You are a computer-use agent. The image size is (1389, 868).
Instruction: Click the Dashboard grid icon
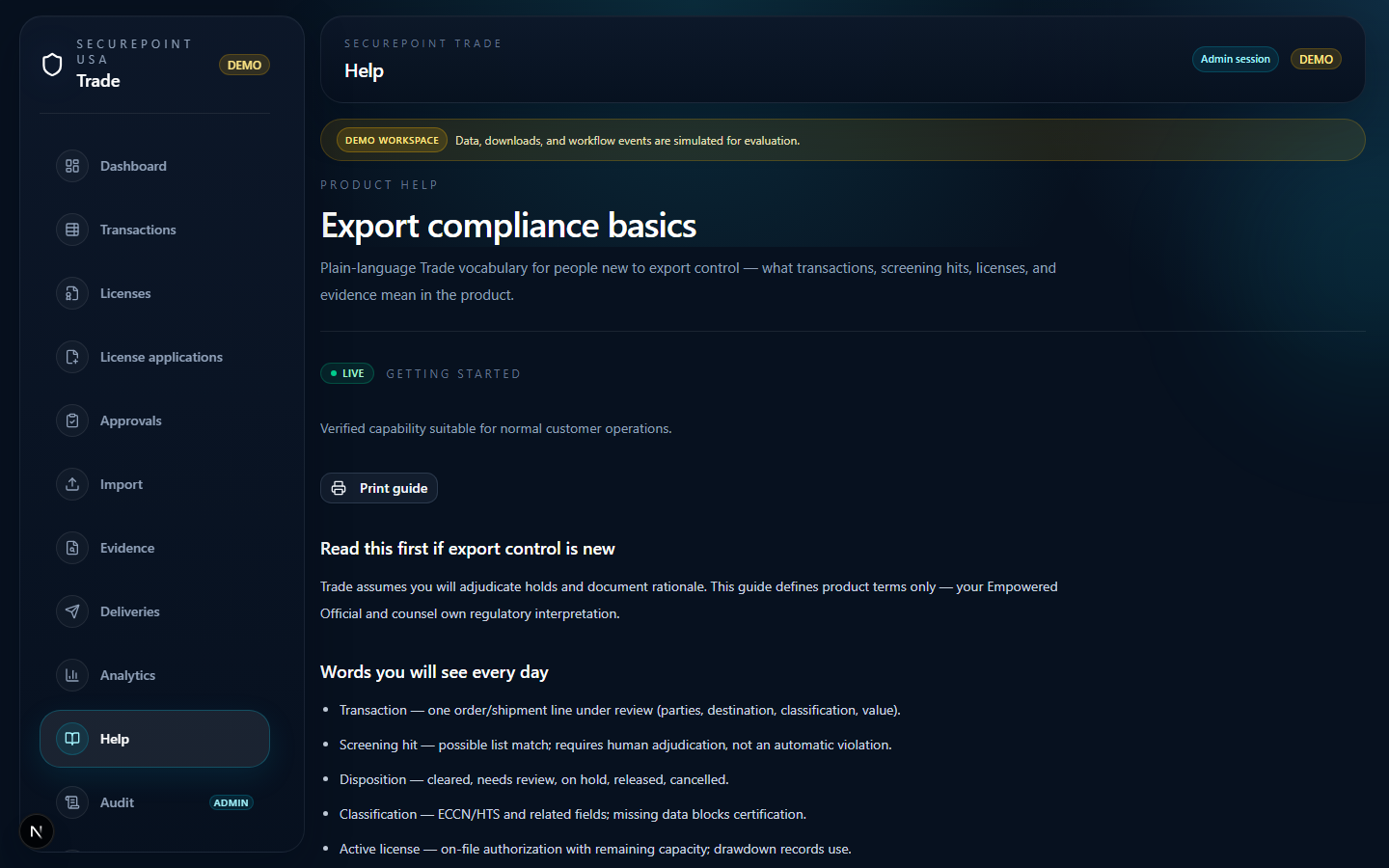click(x=72, y=166)
